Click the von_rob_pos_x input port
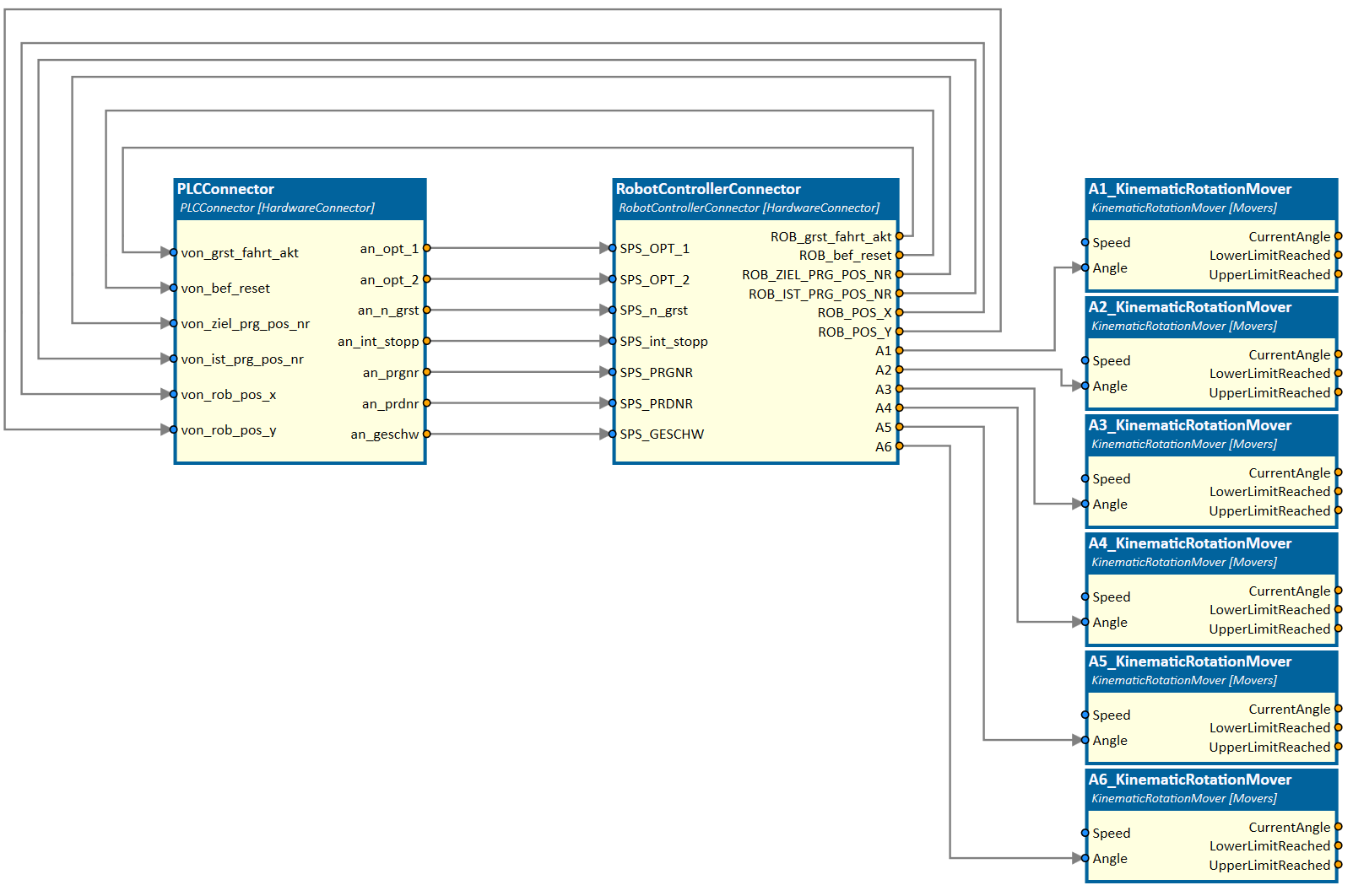Screen dimensions: 1353x896 pos(174,394)
